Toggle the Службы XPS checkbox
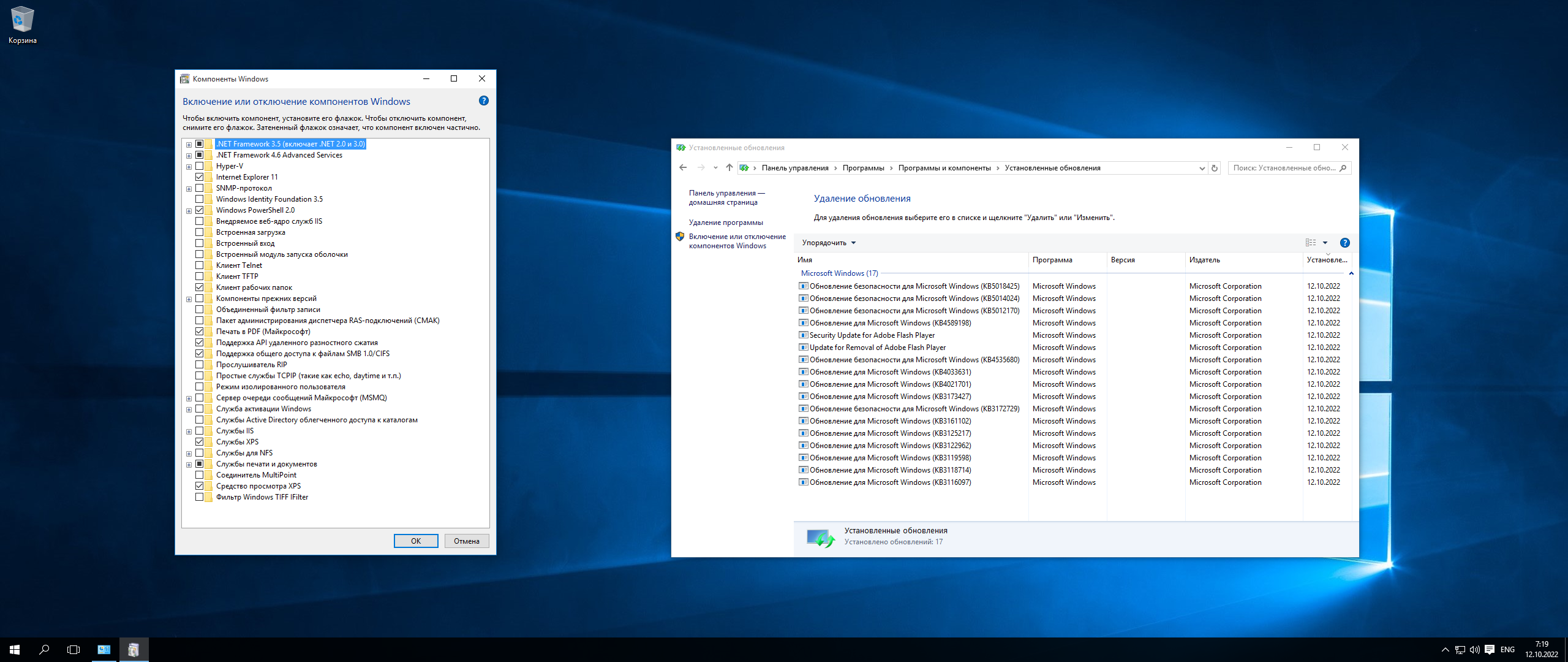1568x662 pixels. click(x=200, y=442)
